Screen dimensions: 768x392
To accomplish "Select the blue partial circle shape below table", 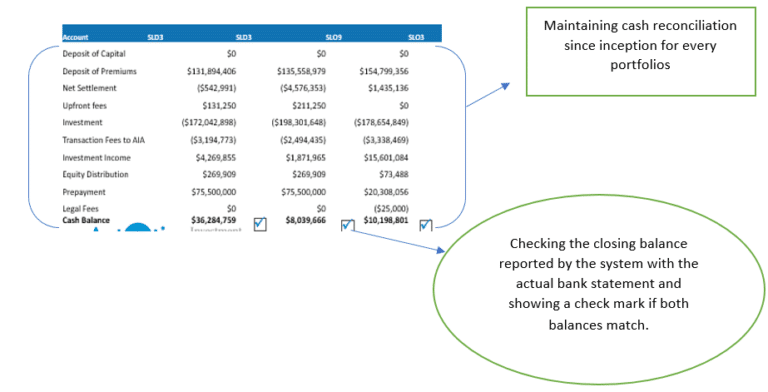I will (139, 226).
